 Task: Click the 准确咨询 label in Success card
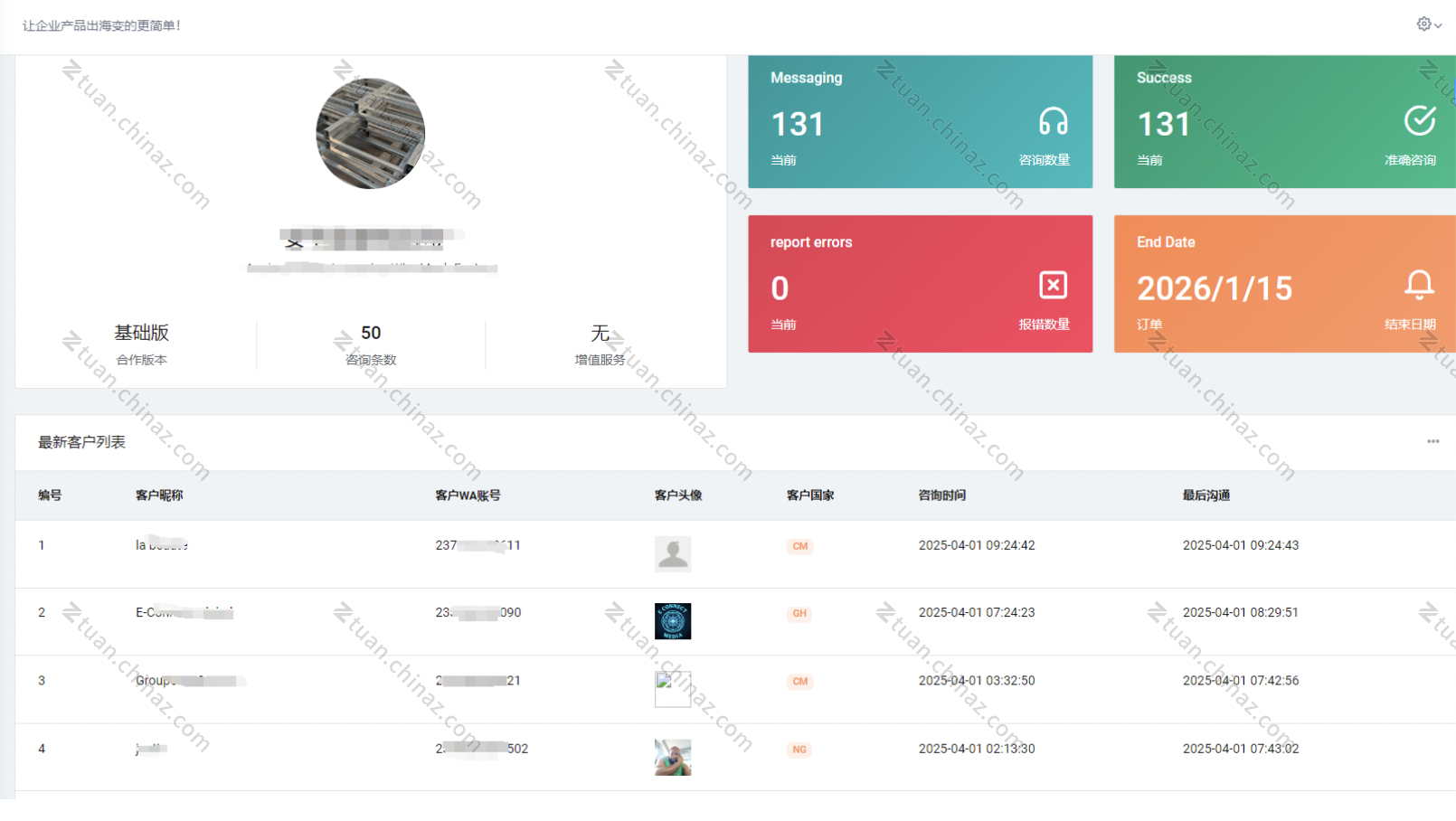pos(1410,160)
